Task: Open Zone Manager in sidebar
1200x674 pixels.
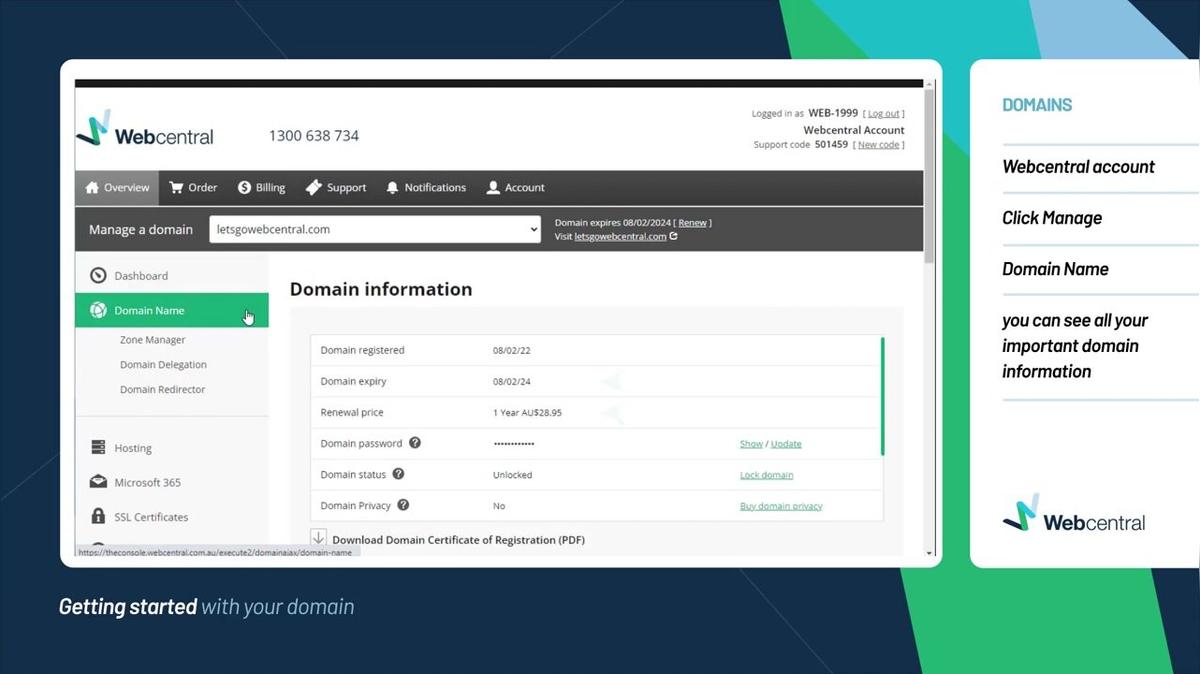Action: (x=153, y=340)
